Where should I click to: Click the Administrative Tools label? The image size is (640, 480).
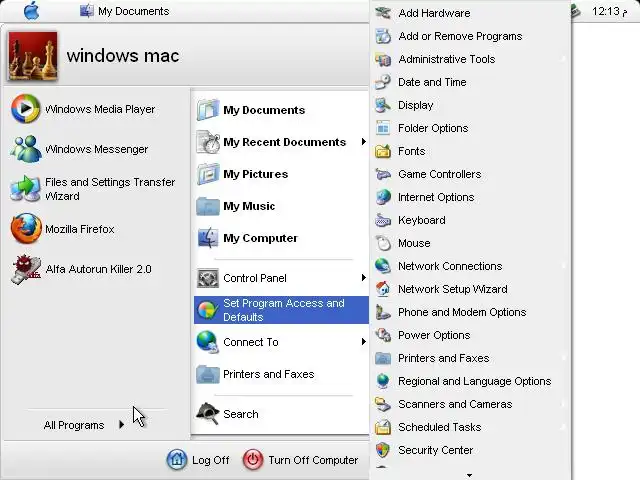447,59
